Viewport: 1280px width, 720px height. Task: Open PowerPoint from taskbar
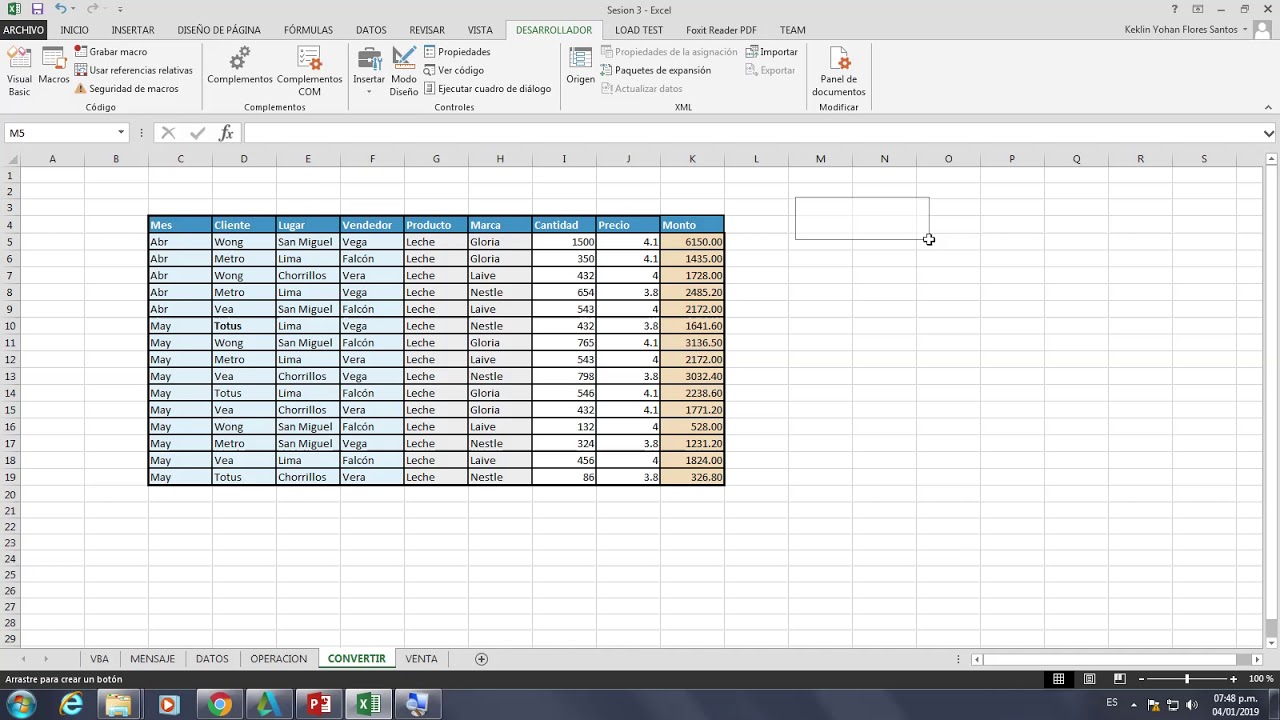pos(319,705)
